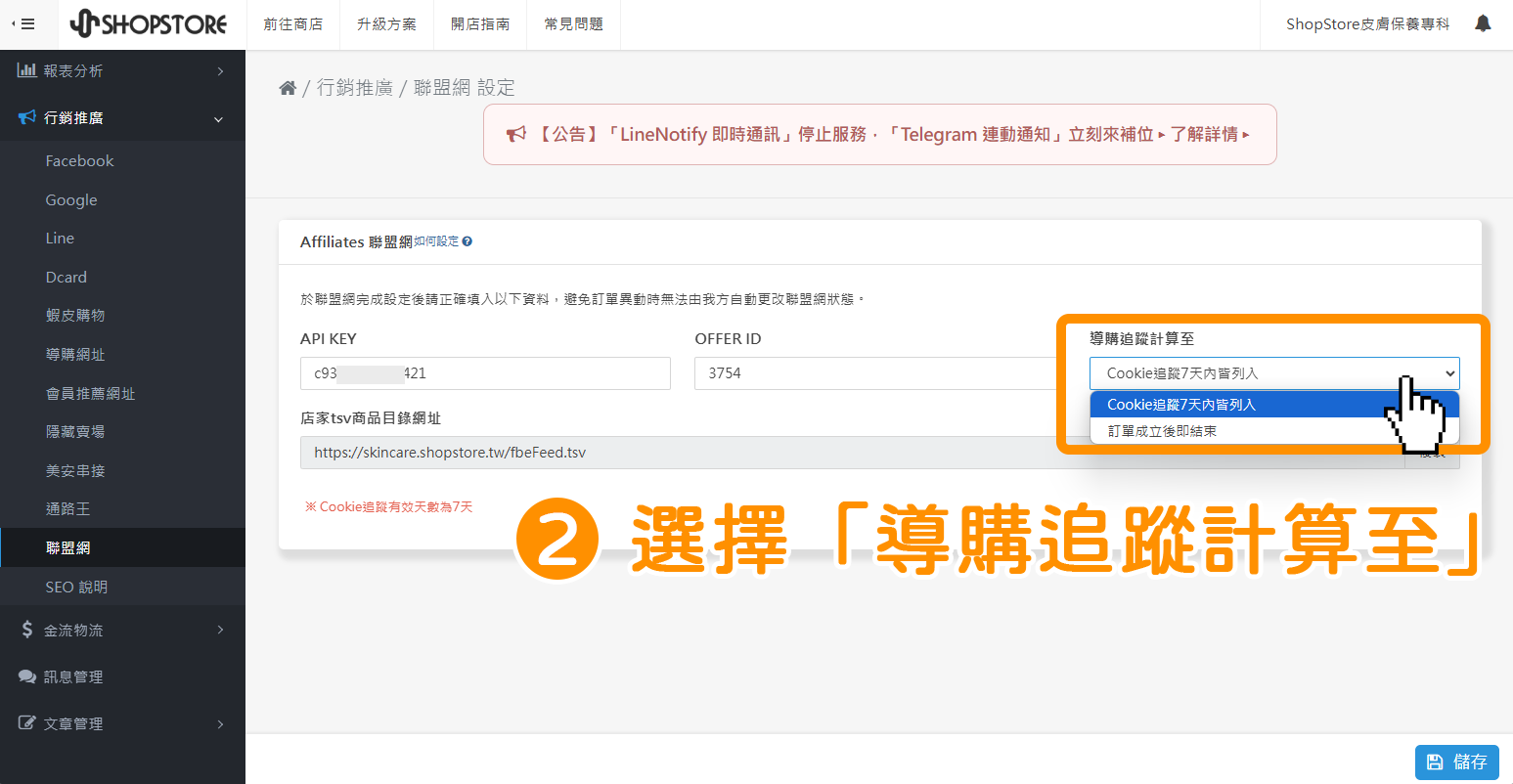Click 行銷推廣 in the breadcrumb
Image resolution: width=1513 pixels, height=784 pixels.
point(355,88)
